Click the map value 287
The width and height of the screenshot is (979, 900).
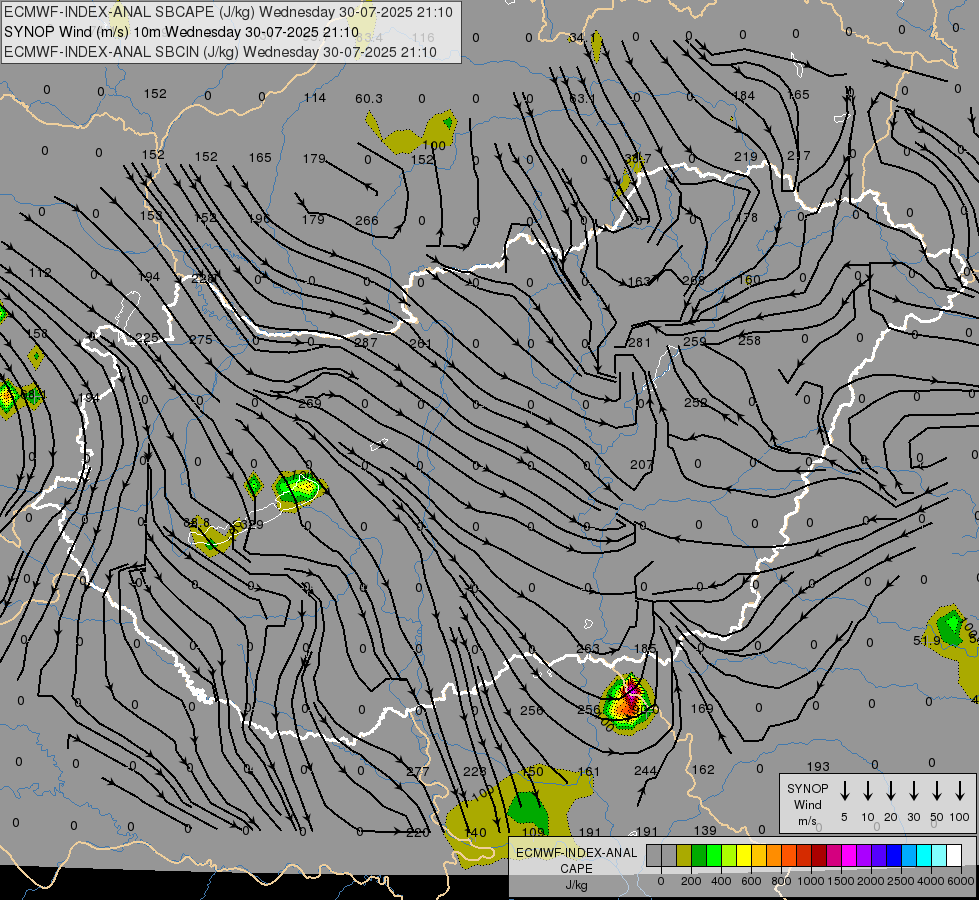click(x=366, y=342)
